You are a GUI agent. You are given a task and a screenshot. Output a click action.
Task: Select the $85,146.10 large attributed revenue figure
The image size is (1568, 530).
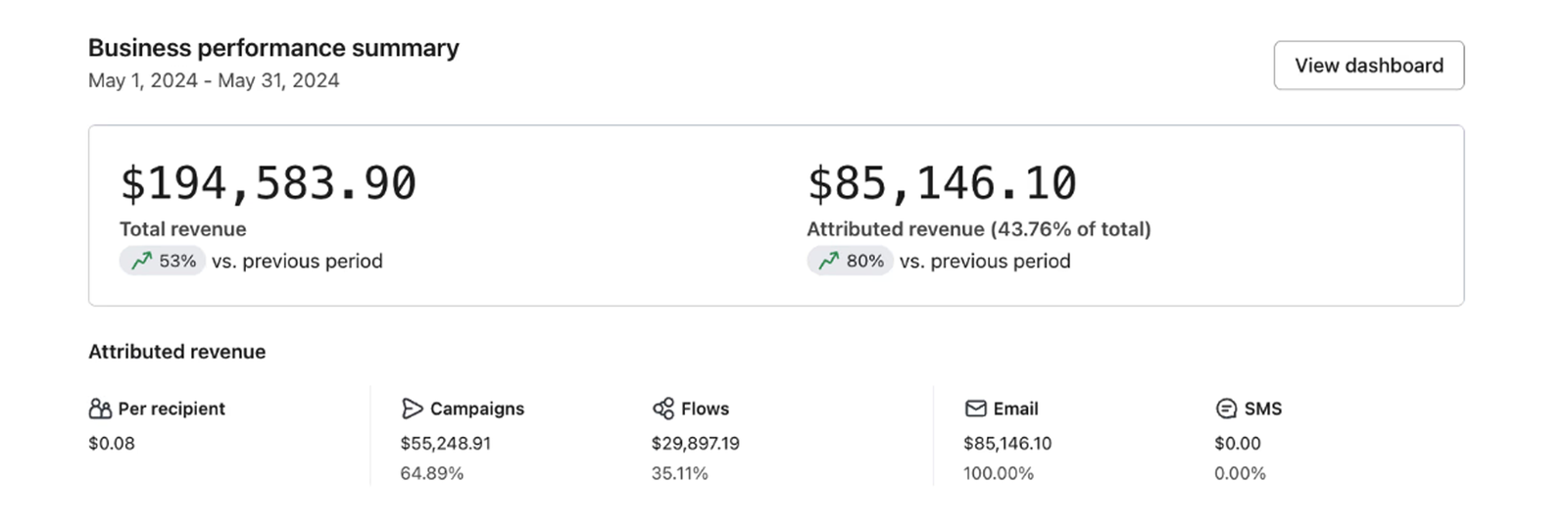942,184
